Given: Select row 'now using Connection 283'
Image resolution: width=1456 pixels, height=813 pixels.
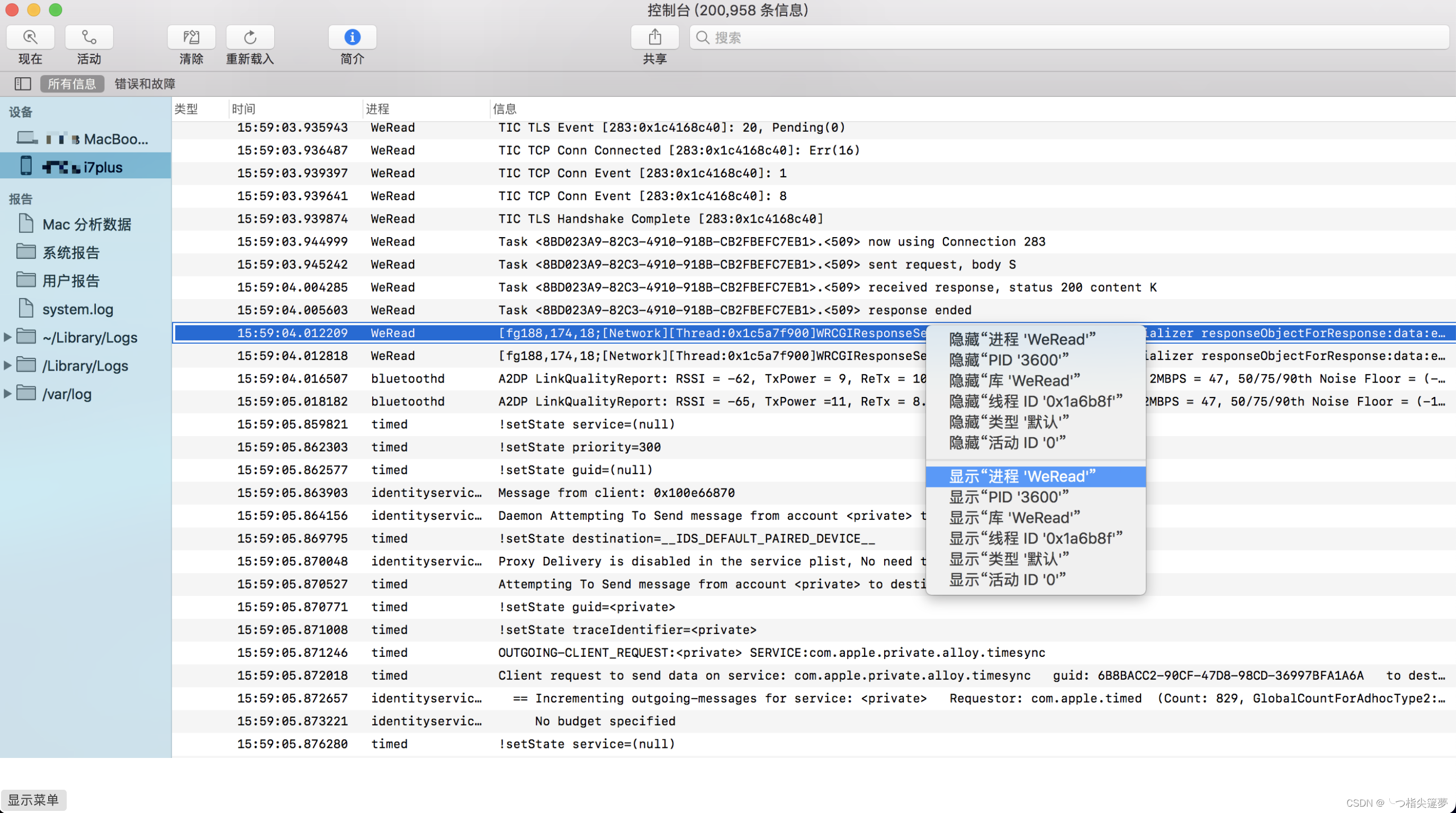Looking at the screenshot, I should click(813, 241).
